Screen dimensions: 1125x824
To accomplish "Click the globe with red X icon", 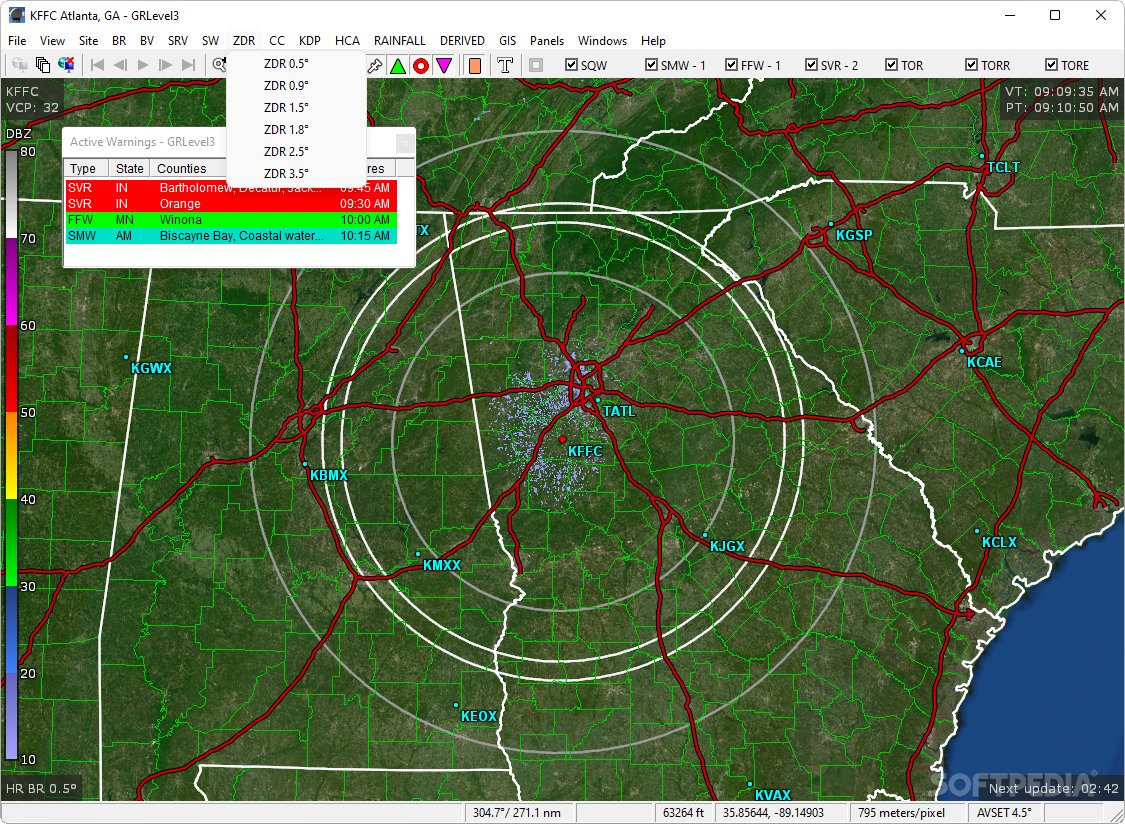I will 65,65.
